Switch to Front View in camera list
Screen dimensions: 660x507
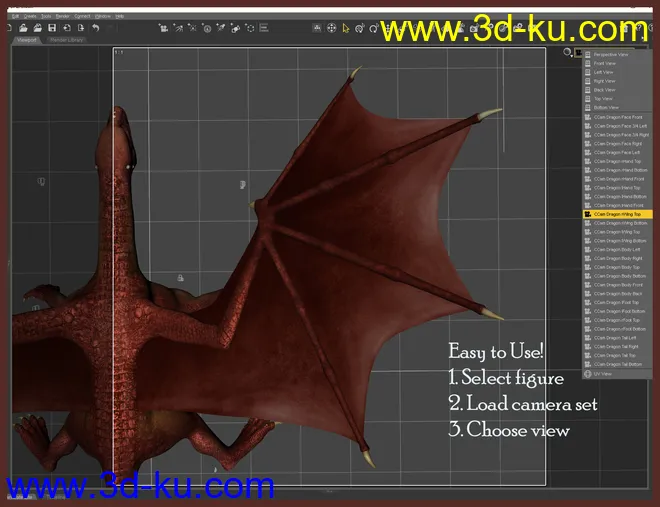coord(606,63)
